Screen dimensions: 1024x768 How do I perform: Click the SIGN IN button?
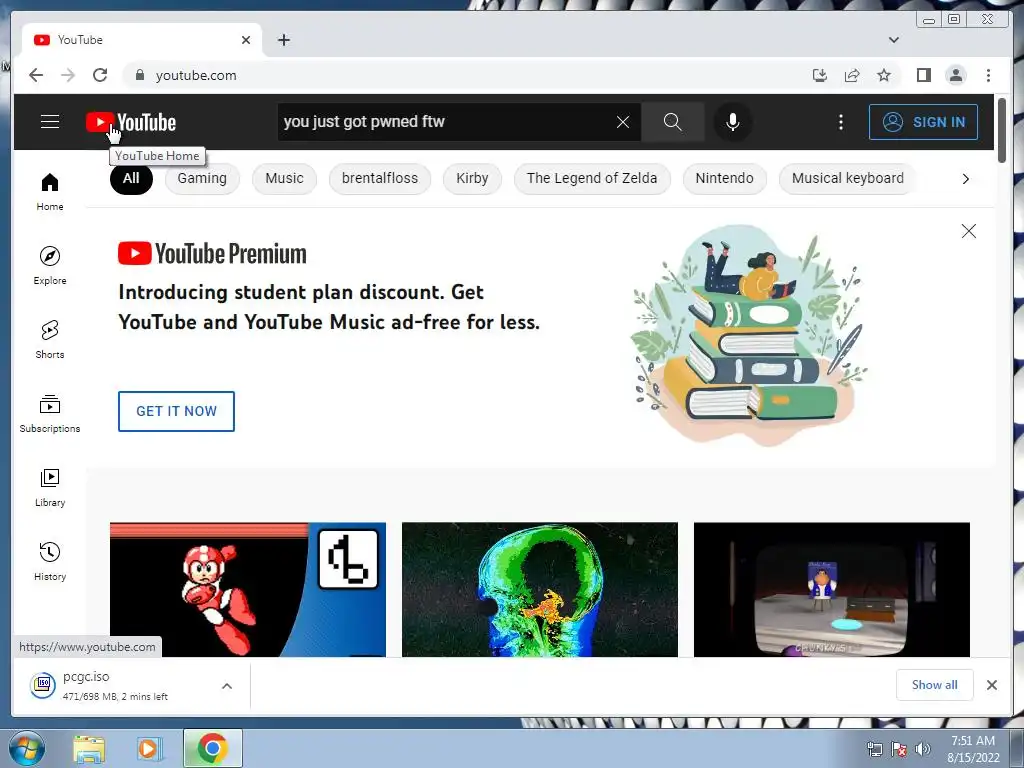923,121
